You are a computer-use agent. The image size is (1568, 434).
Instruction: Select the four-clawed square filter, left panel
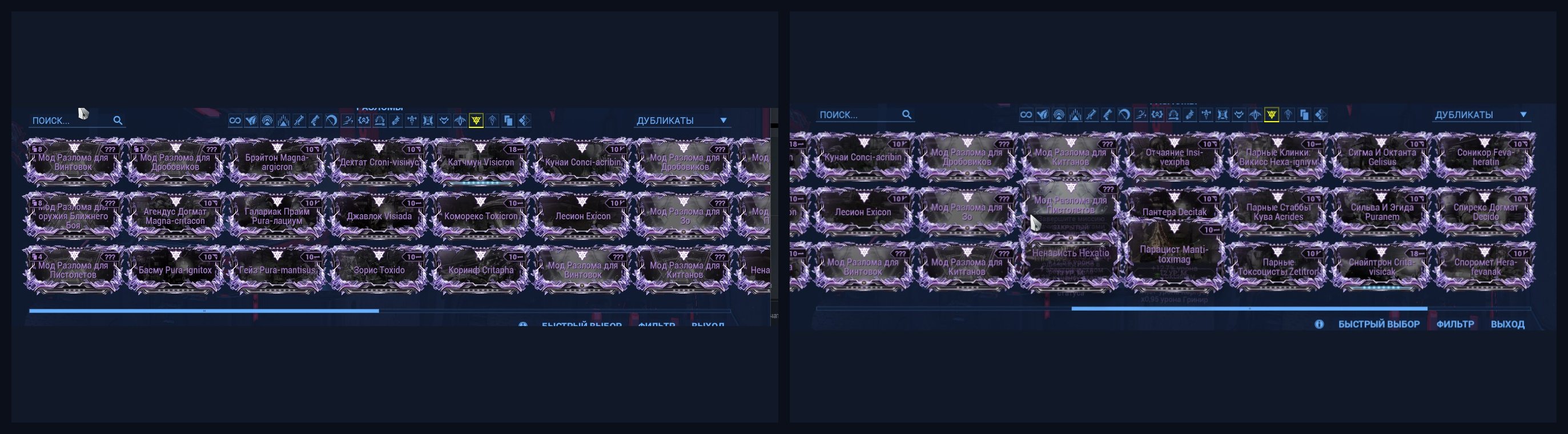click(428, 120)
